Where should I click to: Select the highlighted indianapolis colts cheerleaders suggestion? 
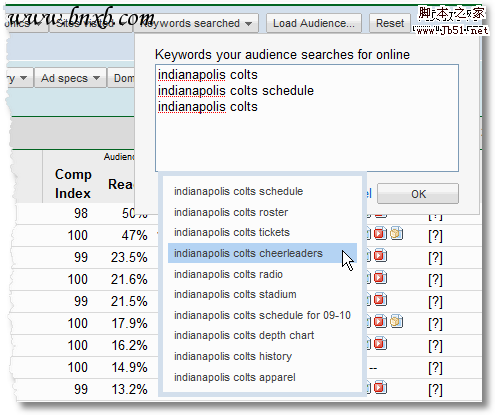click(x=262, y=253)
